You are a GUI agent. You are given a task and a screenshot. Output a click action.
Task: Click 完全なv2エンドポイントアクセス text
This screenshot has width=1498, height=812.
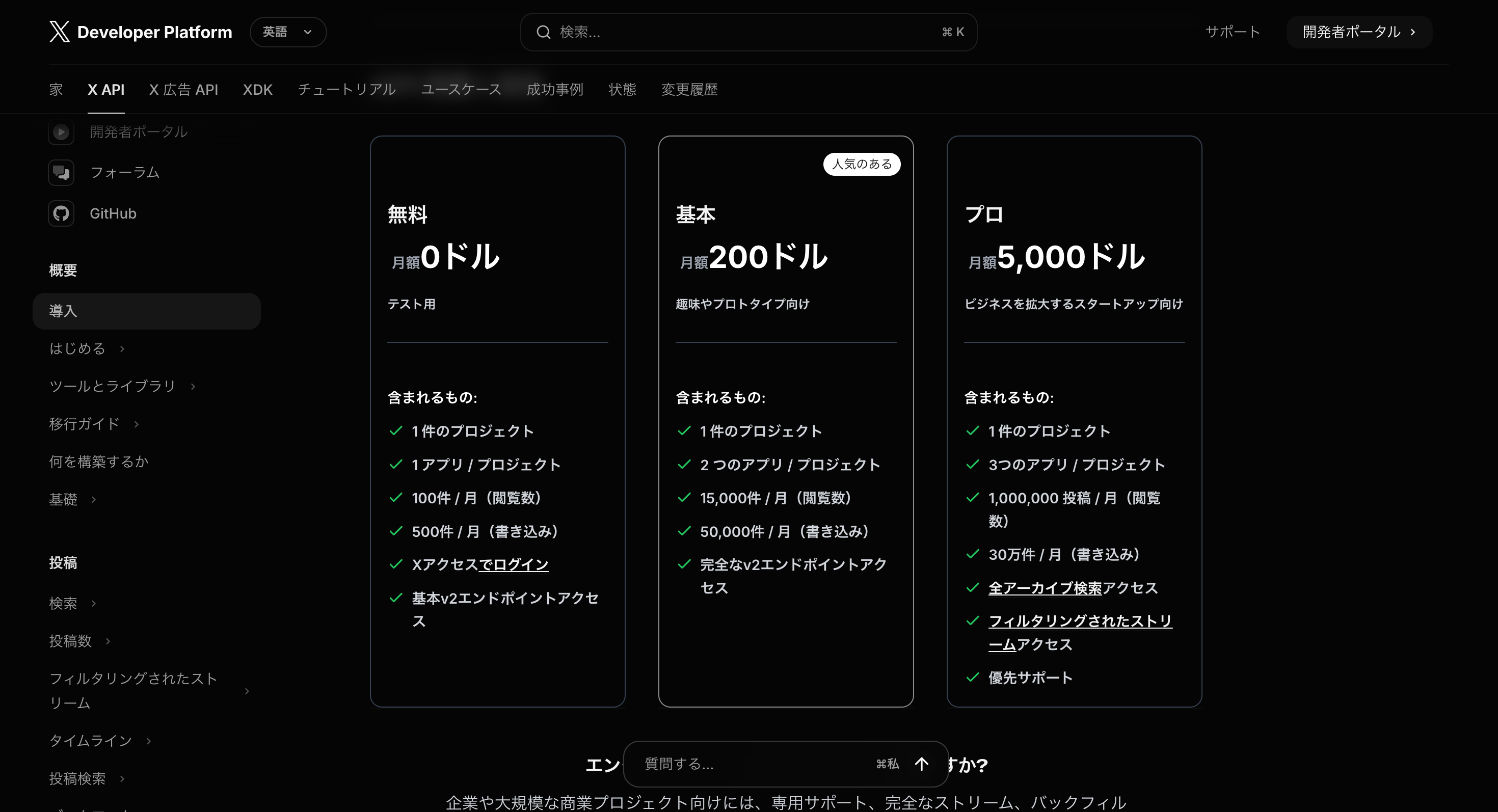(x=793, y=576)
